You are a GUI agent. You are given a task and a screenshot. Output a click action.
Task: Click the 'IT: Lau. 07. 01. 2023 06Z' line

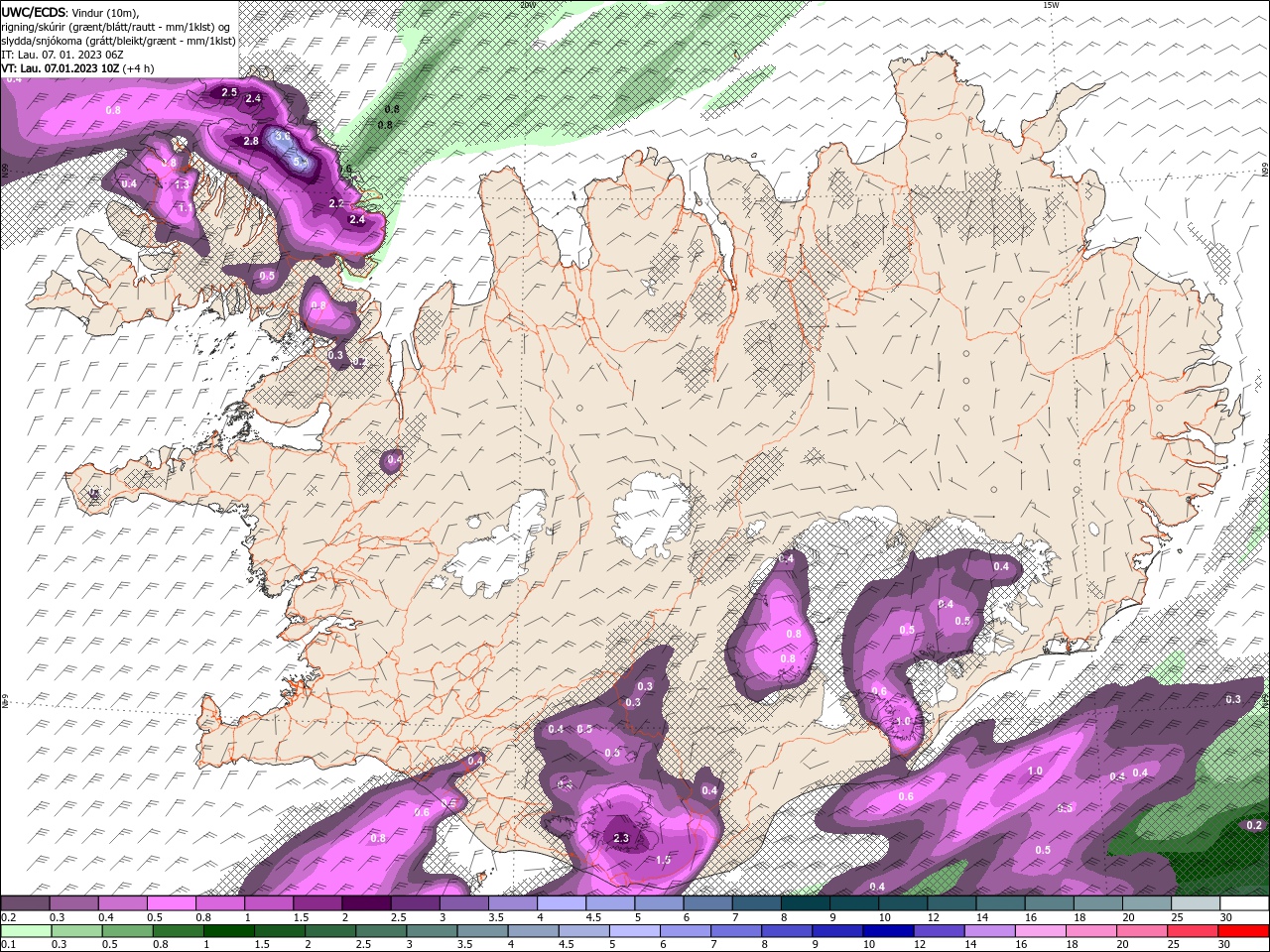coord(64,55)
